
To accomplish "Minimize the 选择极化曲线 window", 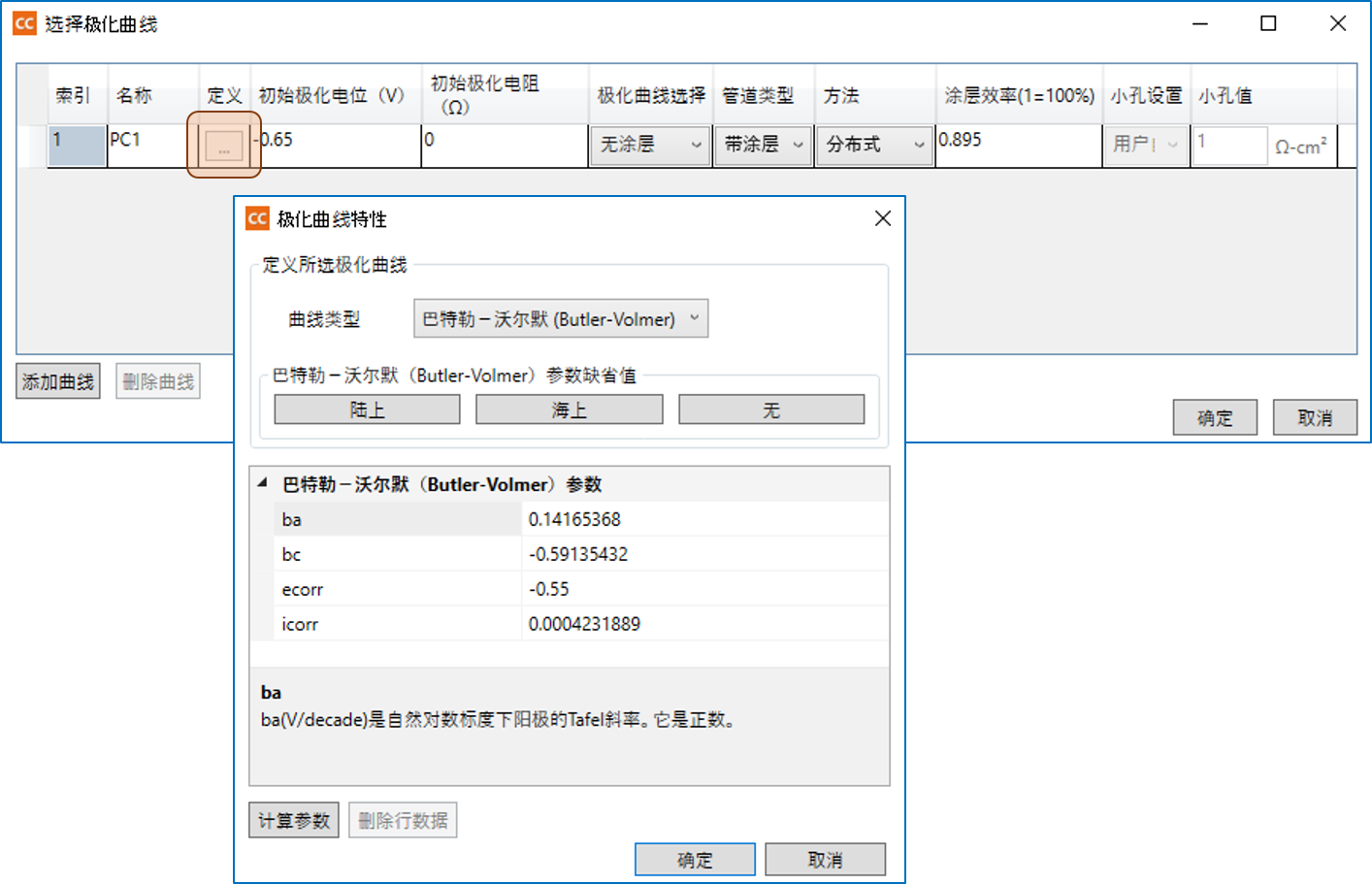I will click(x=1200, y=23).
